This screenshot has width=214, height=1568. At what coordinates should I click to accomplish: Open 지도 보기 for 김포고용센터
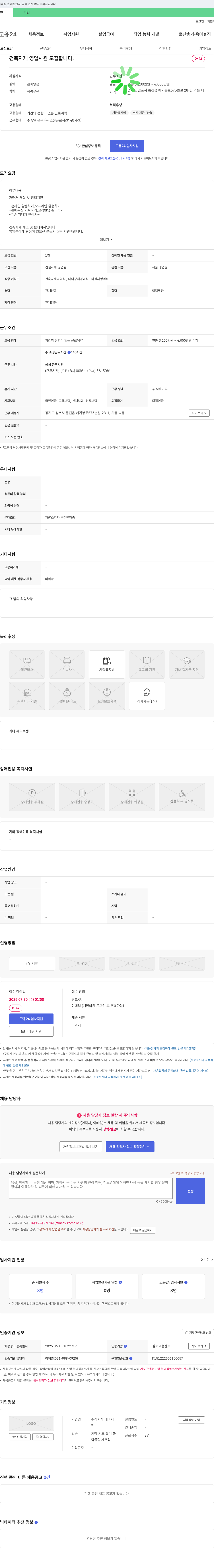pos(199,1346)
